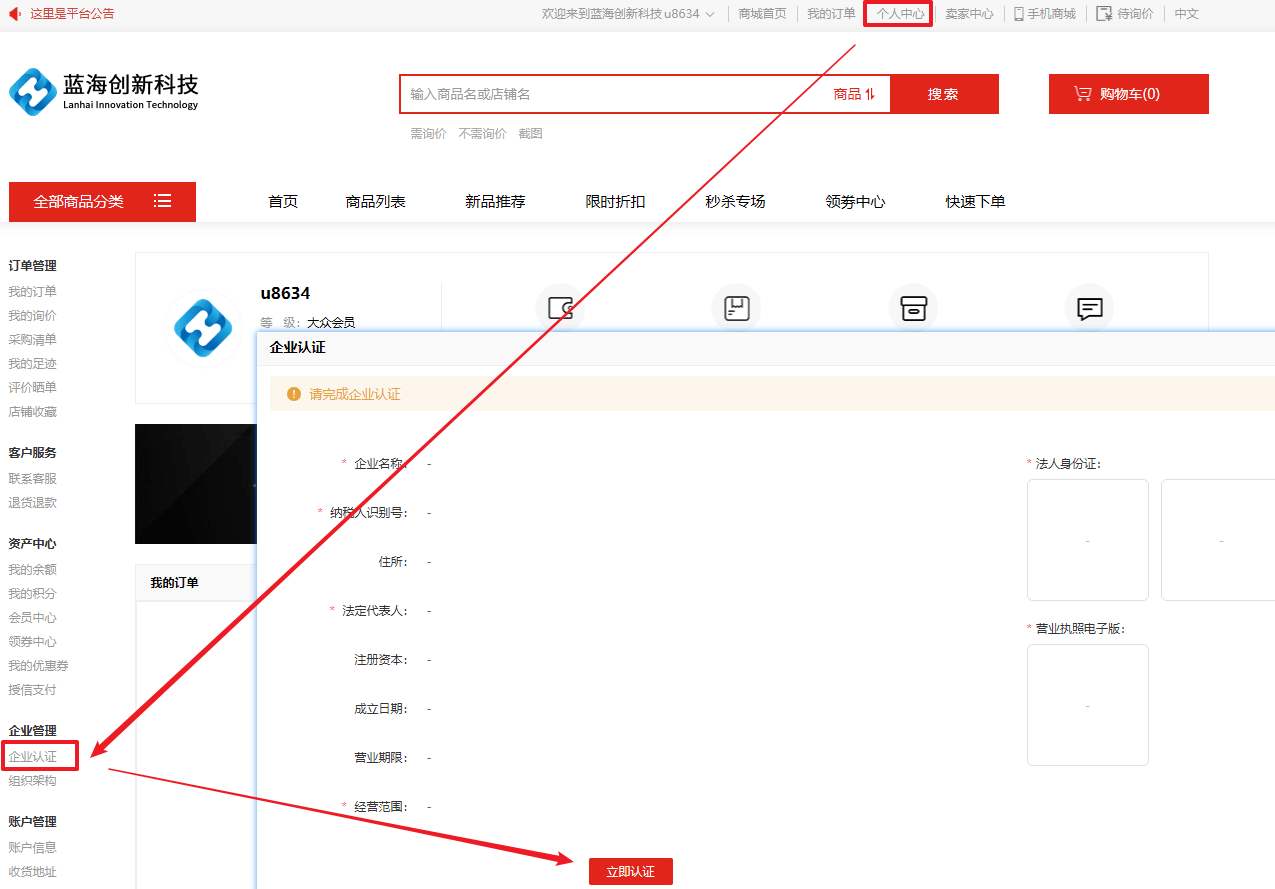Open the wallet icon in profile panel
This screenshot has width=1275, height=889.
click(560, 308)
